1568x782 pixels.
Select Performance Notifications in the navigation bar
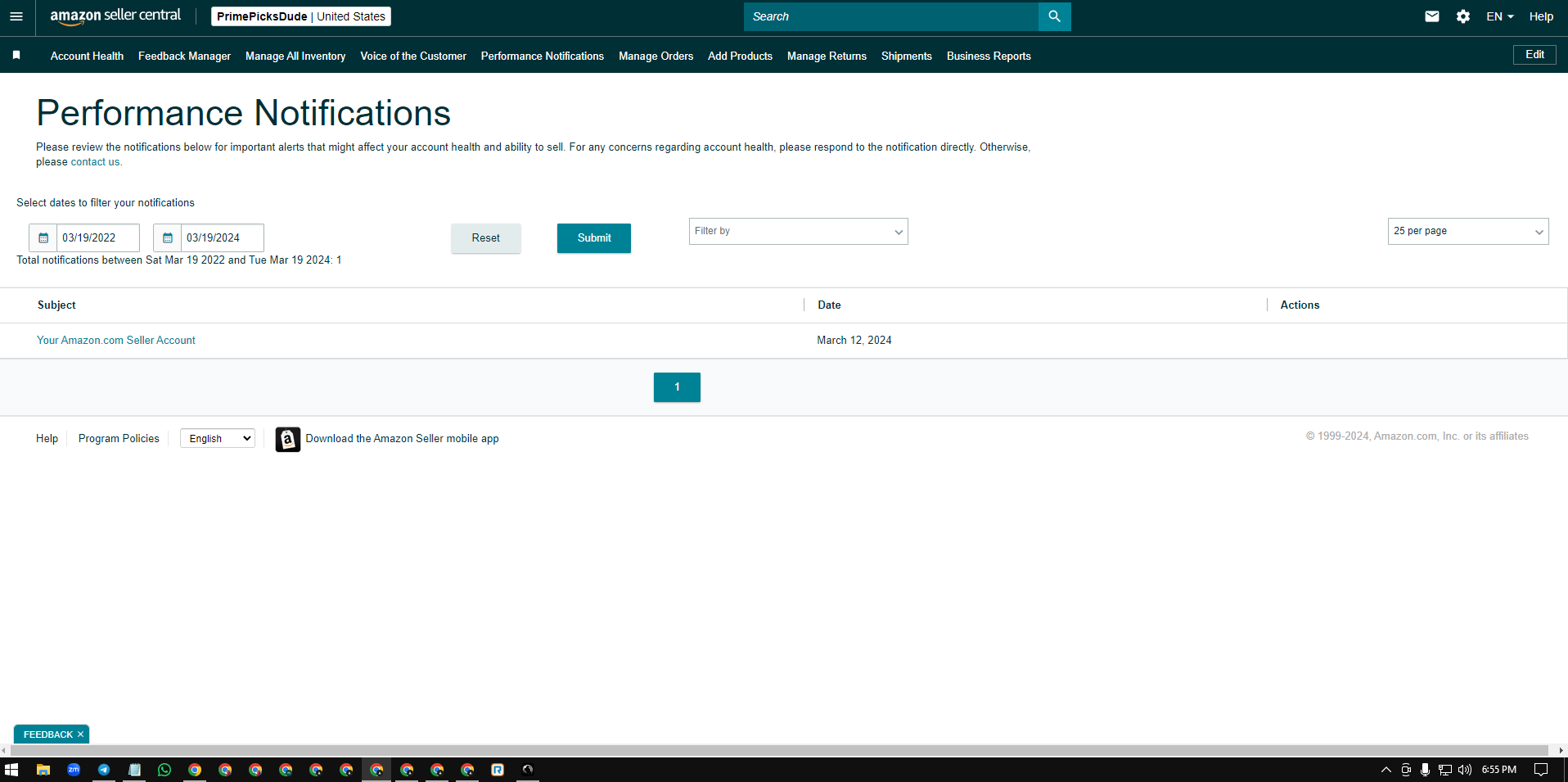tap(543, 56)
